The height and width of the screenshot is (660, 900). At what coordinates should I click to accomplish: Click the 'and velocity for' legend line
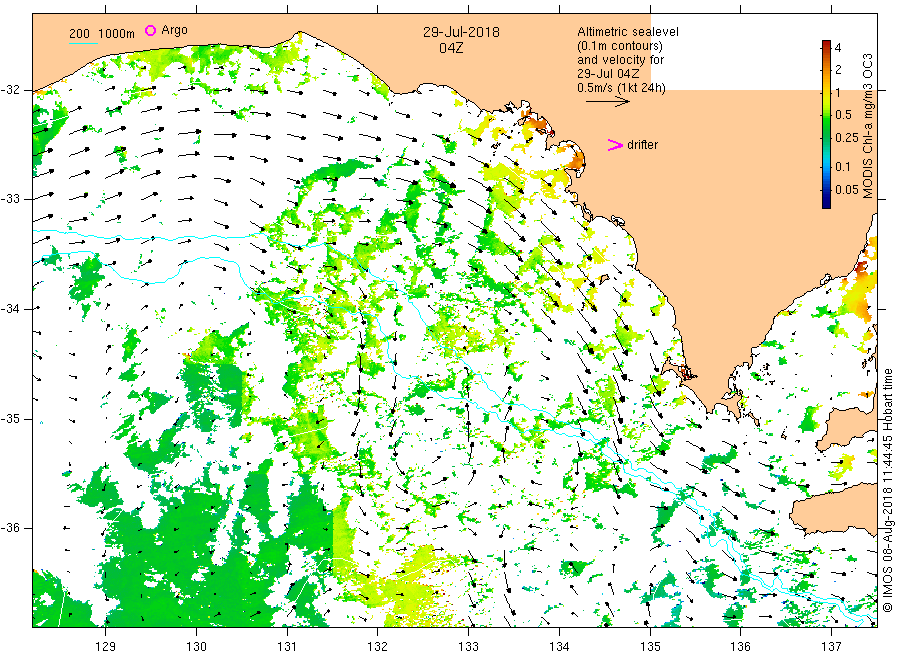click(620, 60)
